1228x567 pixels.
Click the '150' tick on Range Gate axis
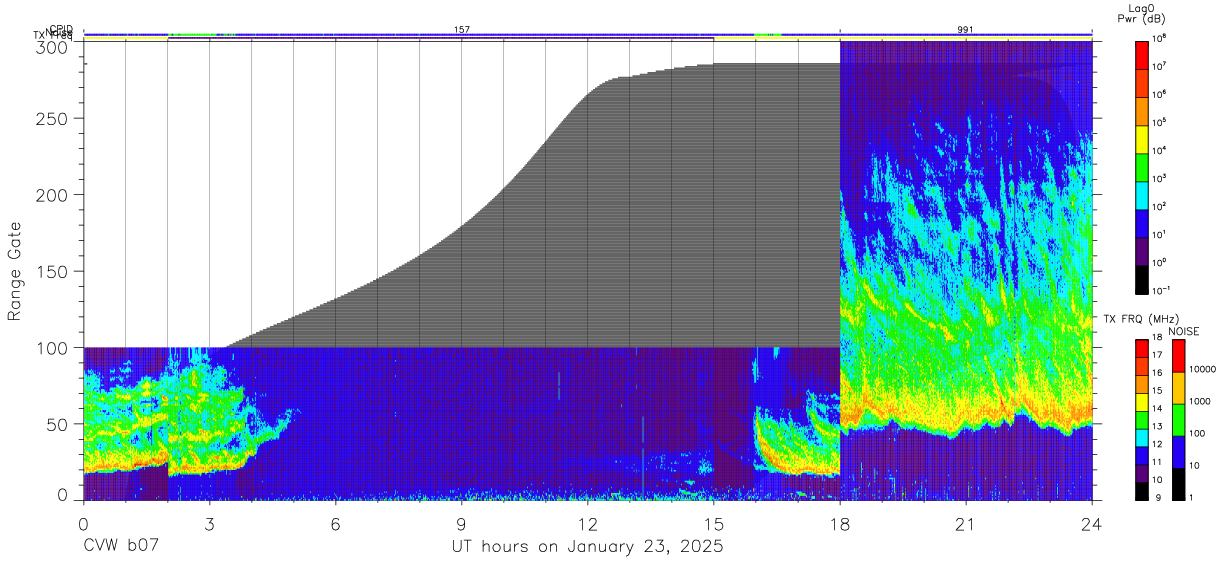click(x=53, y=271)
